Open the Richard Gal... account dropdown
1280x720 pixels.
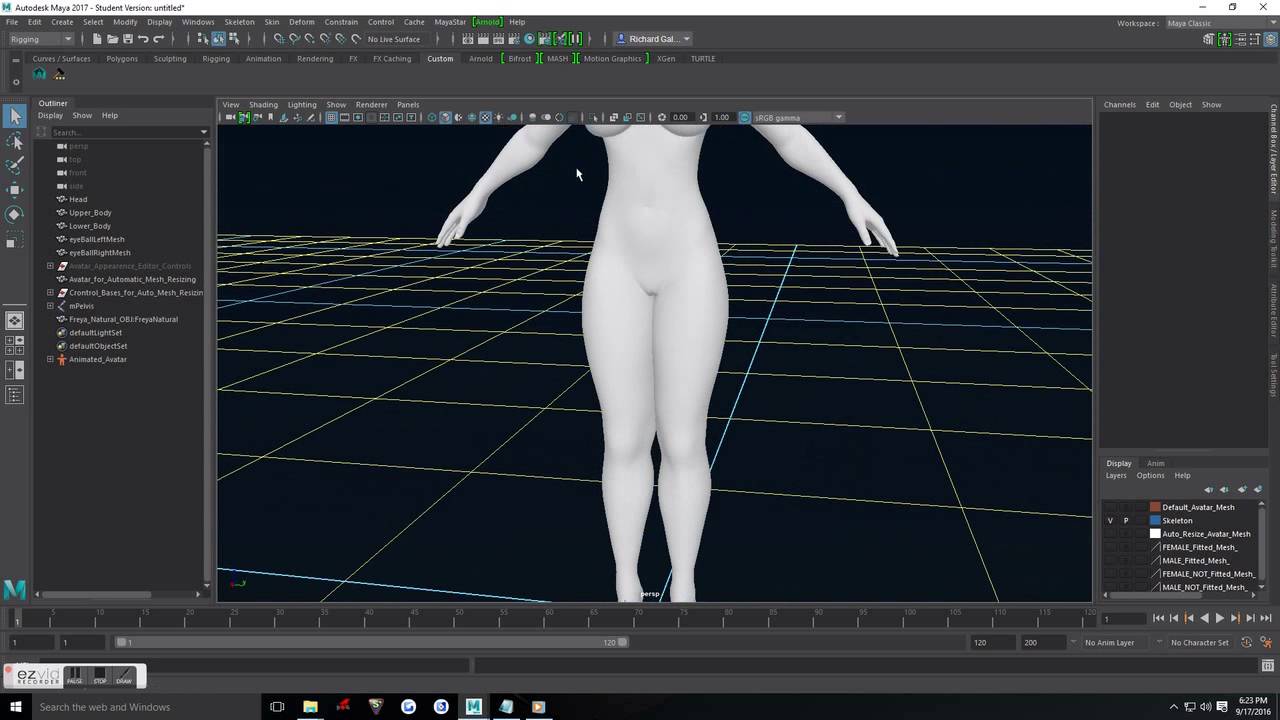coord(654,39)
